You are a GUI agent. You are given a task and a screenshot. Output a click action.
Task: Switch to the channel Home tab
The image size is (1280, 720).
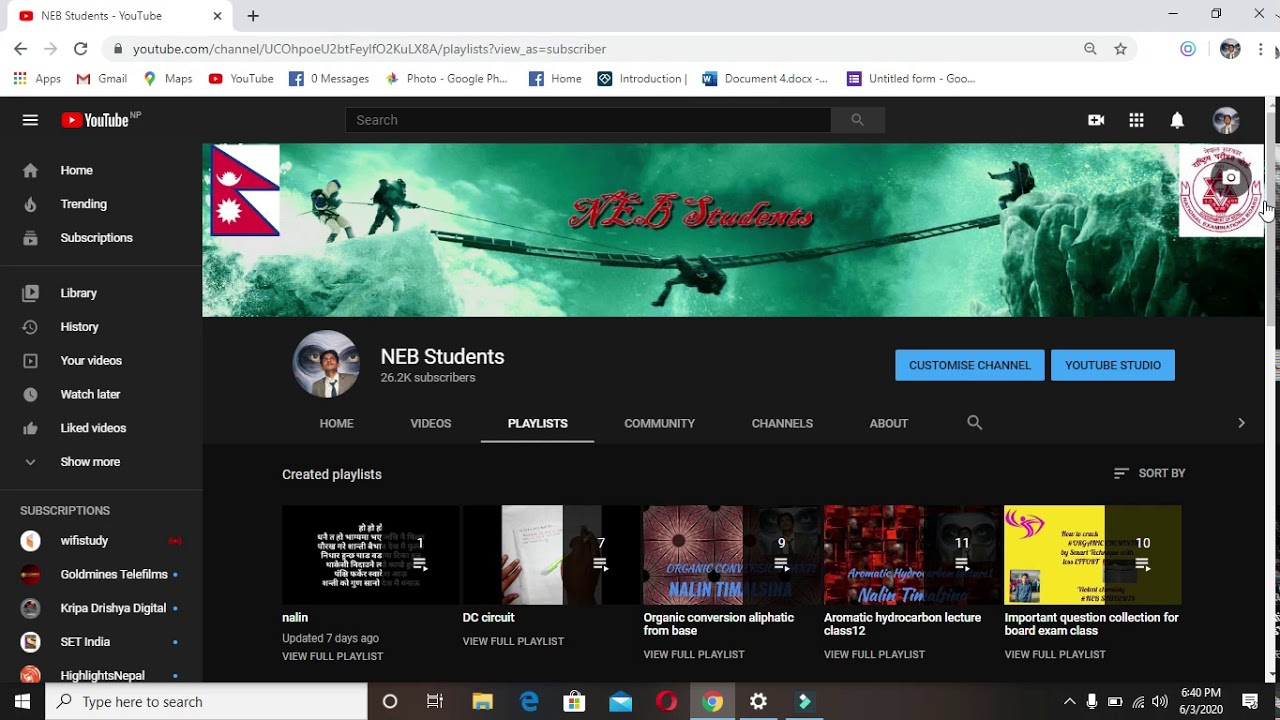tap(336, 423)
